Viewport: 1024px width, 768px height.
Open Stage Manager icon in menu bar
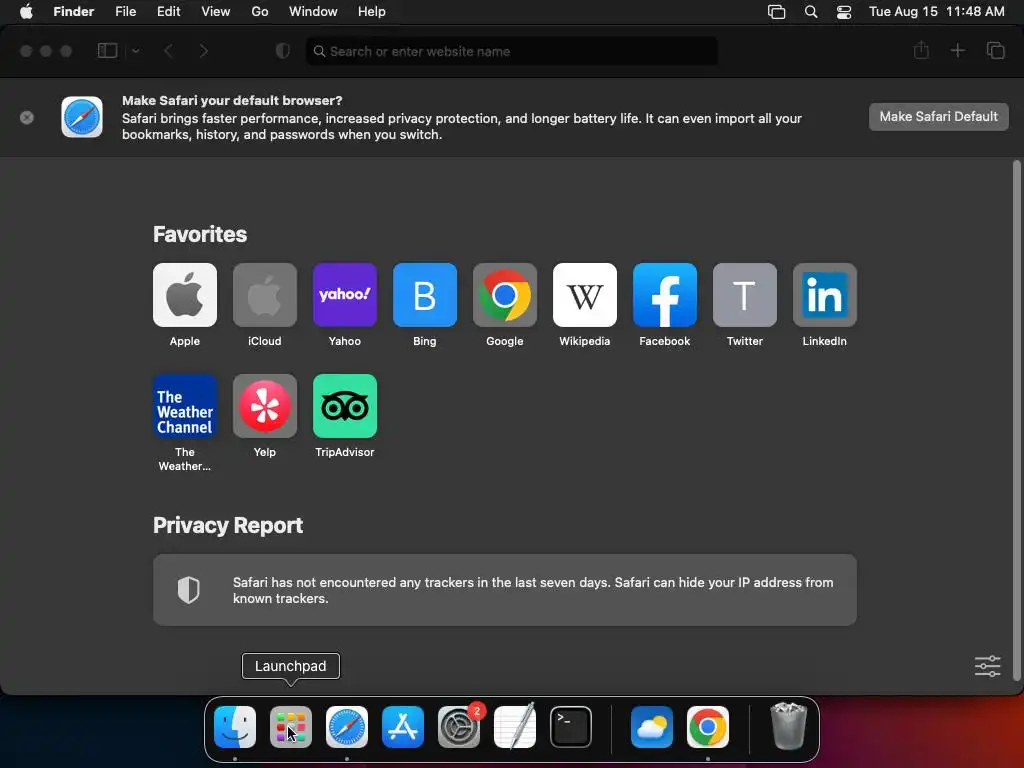[x=776, y=12]
